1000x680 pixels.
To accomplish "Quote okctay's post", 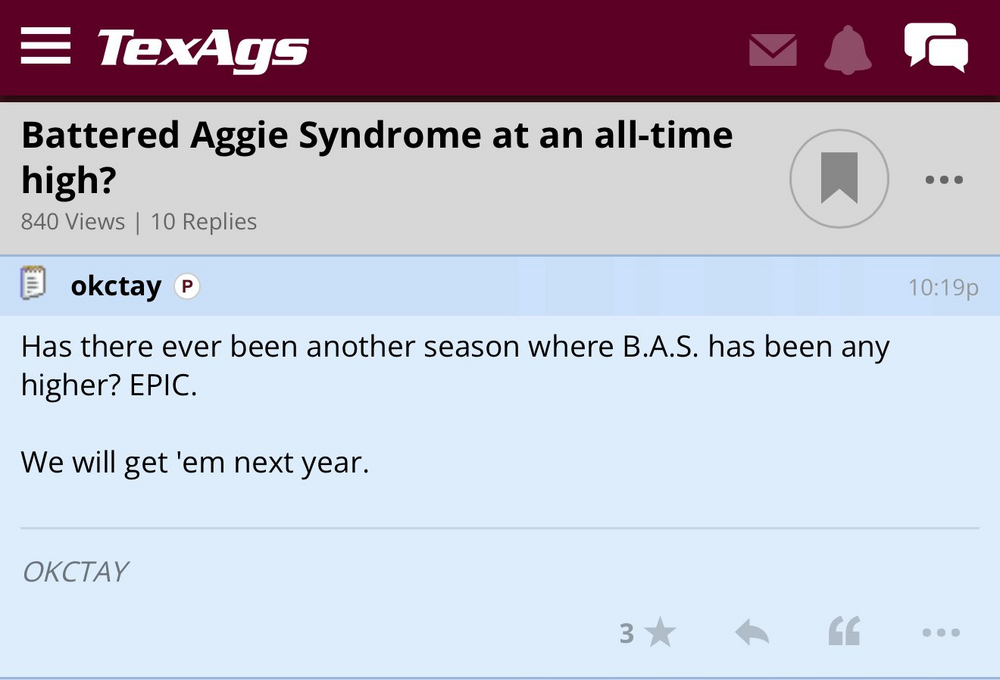I will pyautogui.click(x=844, y=632).
